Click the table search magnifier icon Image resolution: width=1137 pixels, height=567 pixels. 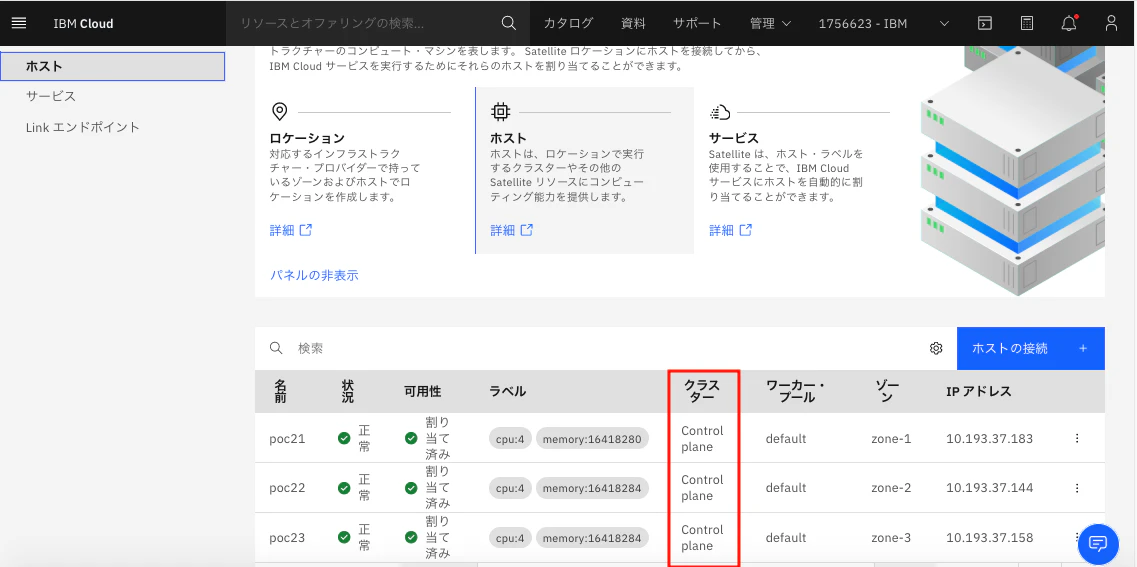(276, 348)
